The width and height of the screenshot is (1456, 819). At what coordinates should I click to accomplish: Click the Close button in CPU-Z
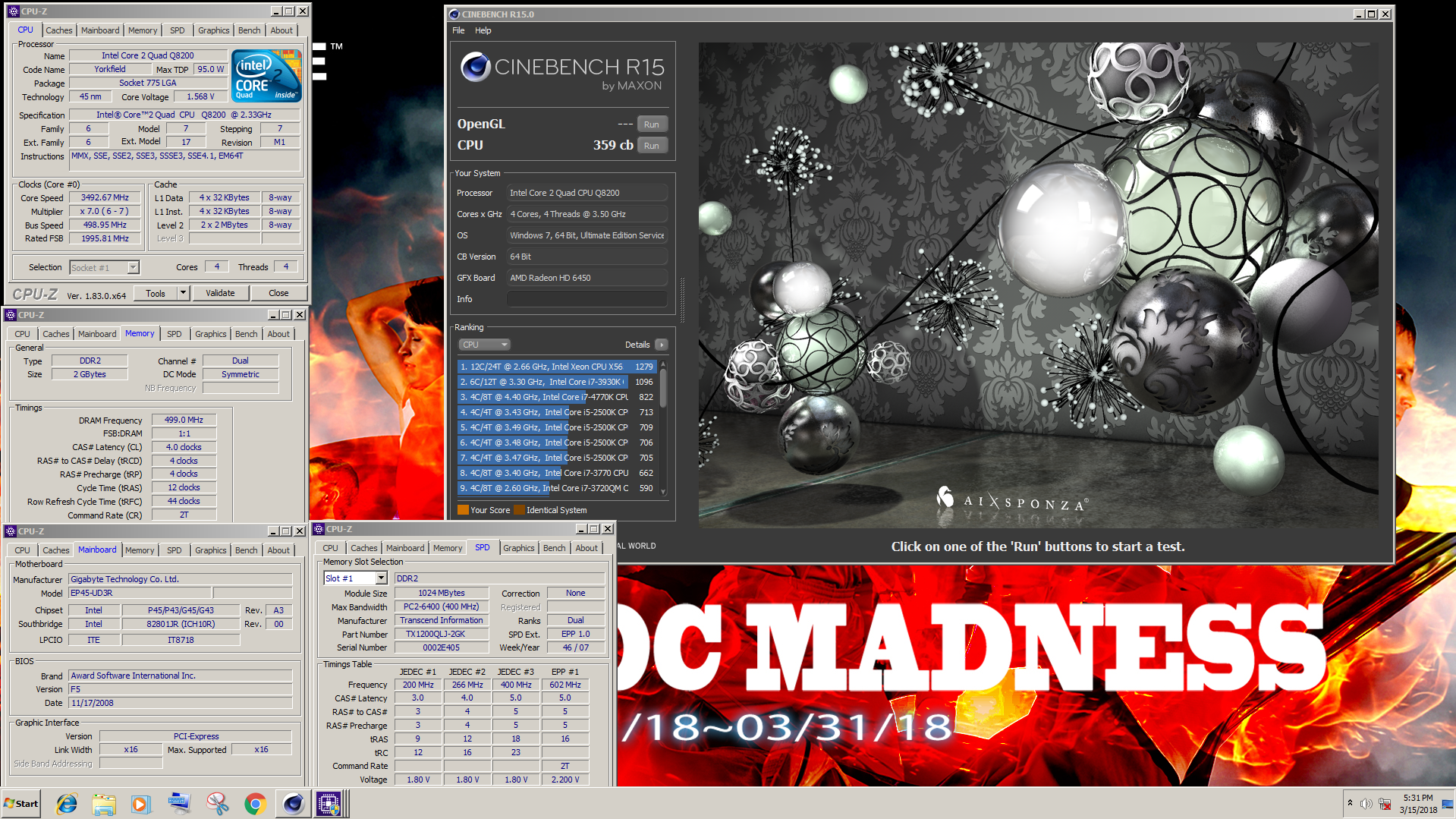point(278,293)
